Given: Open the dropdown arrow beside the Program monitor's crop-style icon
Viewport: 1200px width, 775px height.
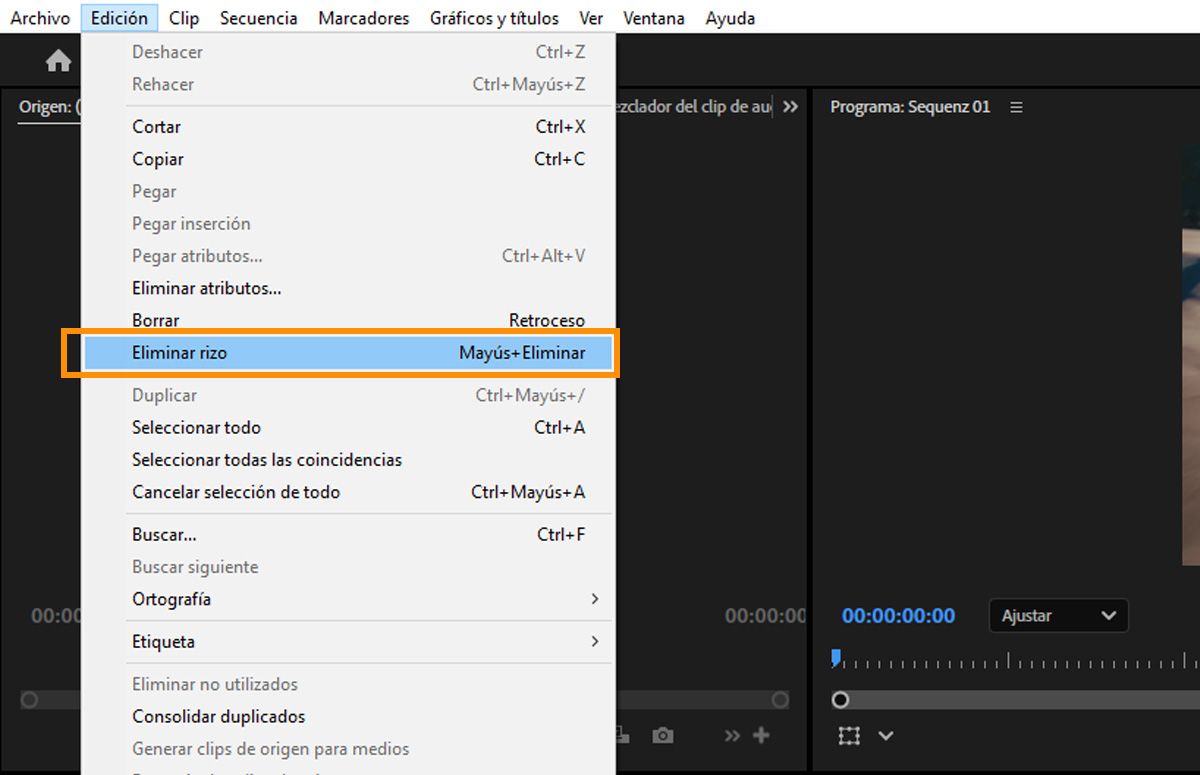Looking at the screenshot, I should 885,736.
